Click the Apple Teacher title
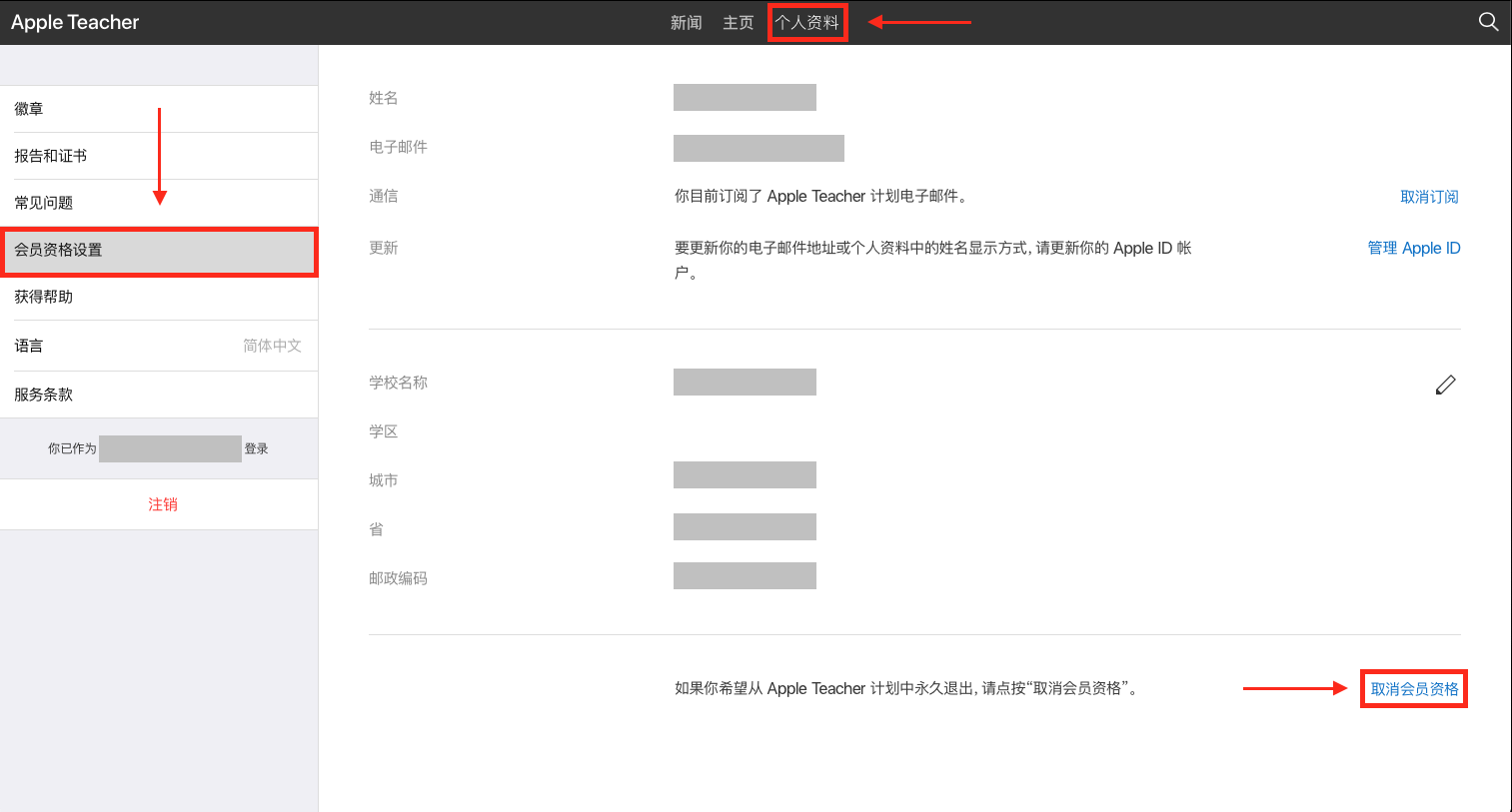This screenshot has width=1512, height=812. pyautogui.click(x=75, y=22)
